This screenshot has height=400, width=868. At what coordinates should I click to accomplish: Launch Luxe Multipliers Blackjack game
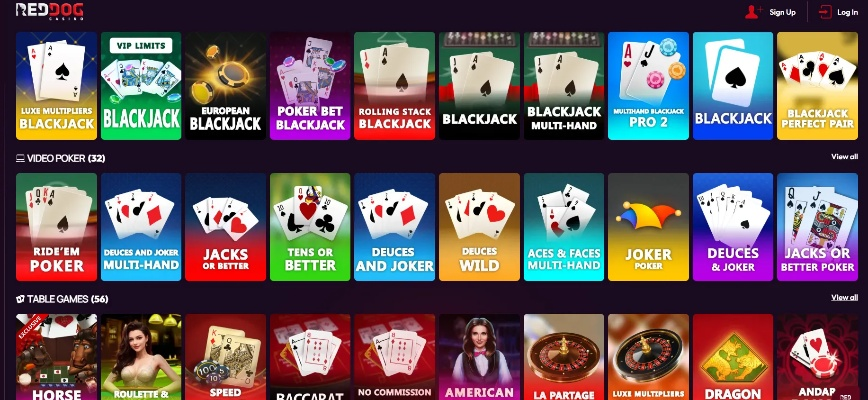click(56, 86)
